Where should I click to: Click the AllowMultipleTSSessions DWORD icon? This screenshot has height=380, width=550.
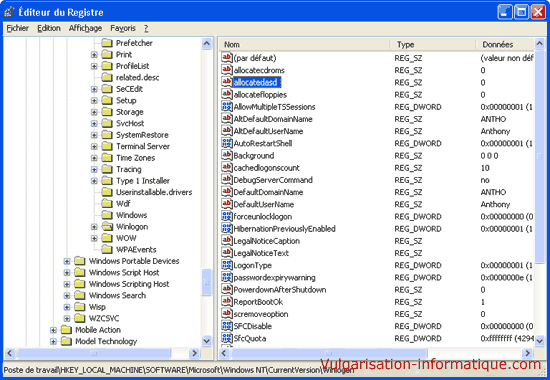tap(227, 106)
